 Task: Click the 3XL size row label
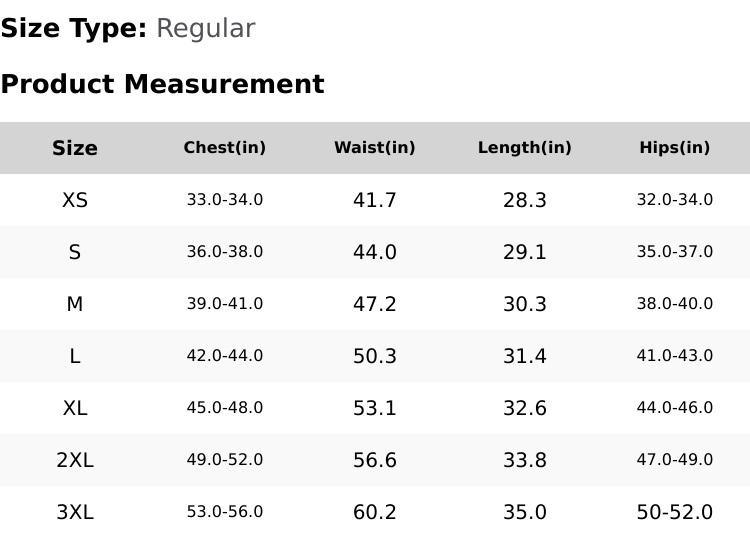point(75,512)
